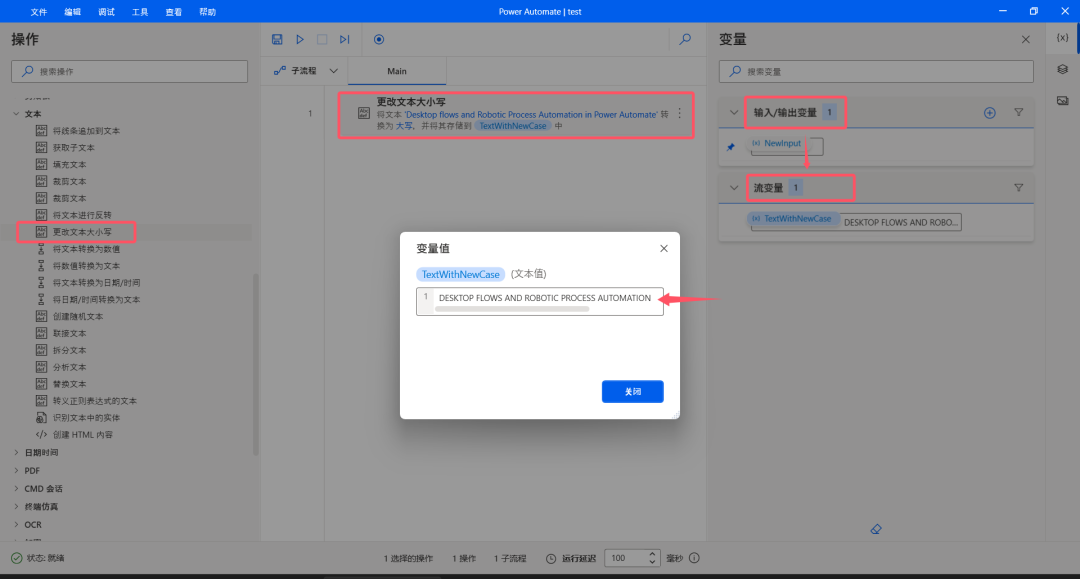
Task: Click the icon of 创建 HTML 内容
Action: [x=41, y=434]
